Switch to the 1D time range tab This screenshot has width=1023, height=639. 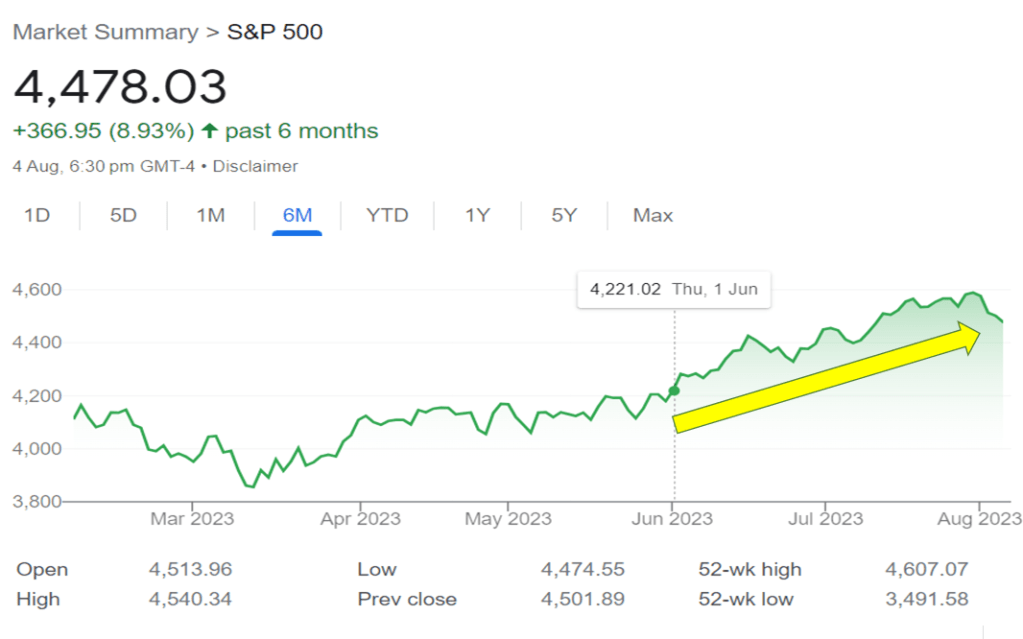point(37,215)
